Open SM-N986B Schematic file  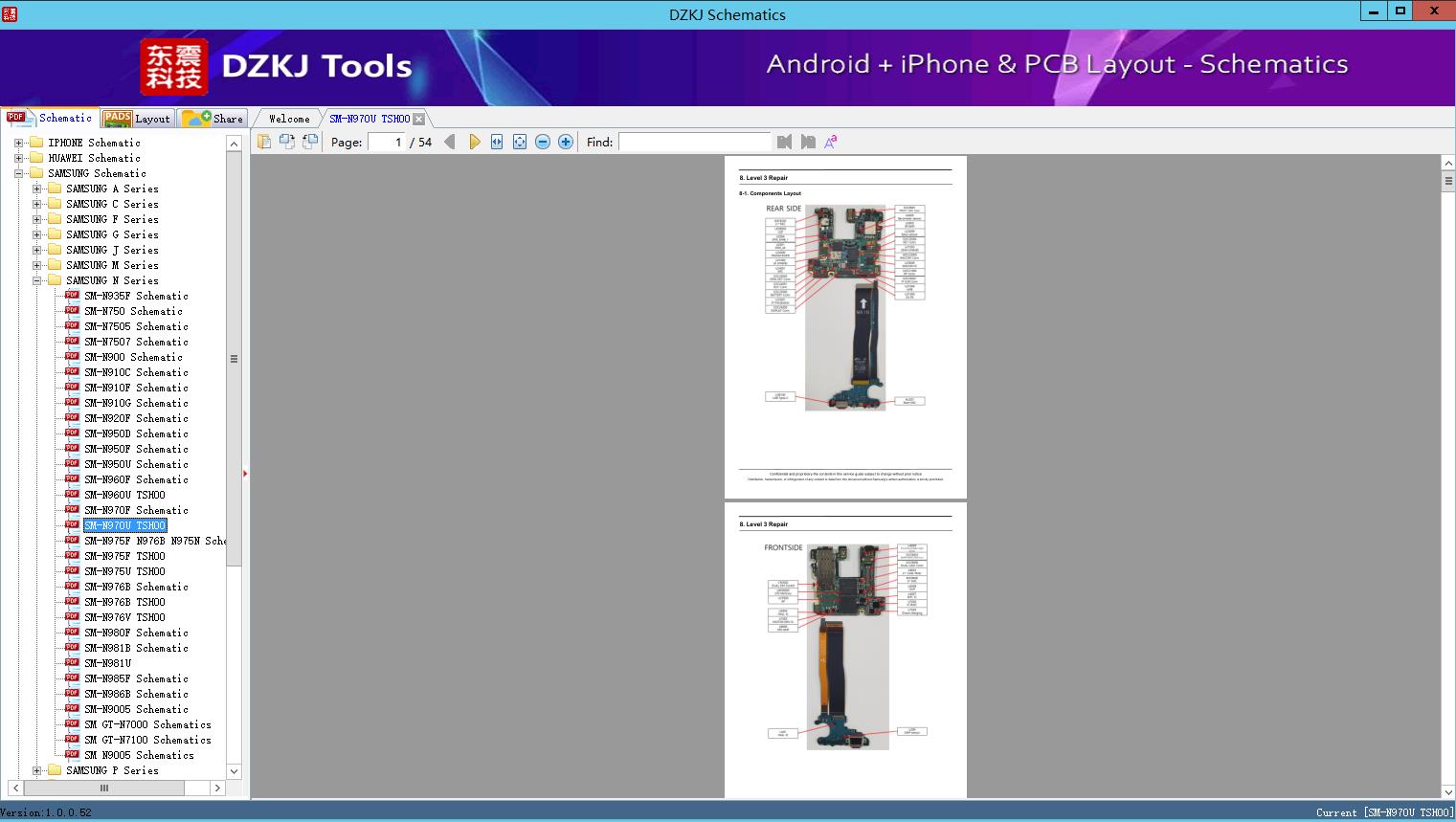tap(136, 694)
